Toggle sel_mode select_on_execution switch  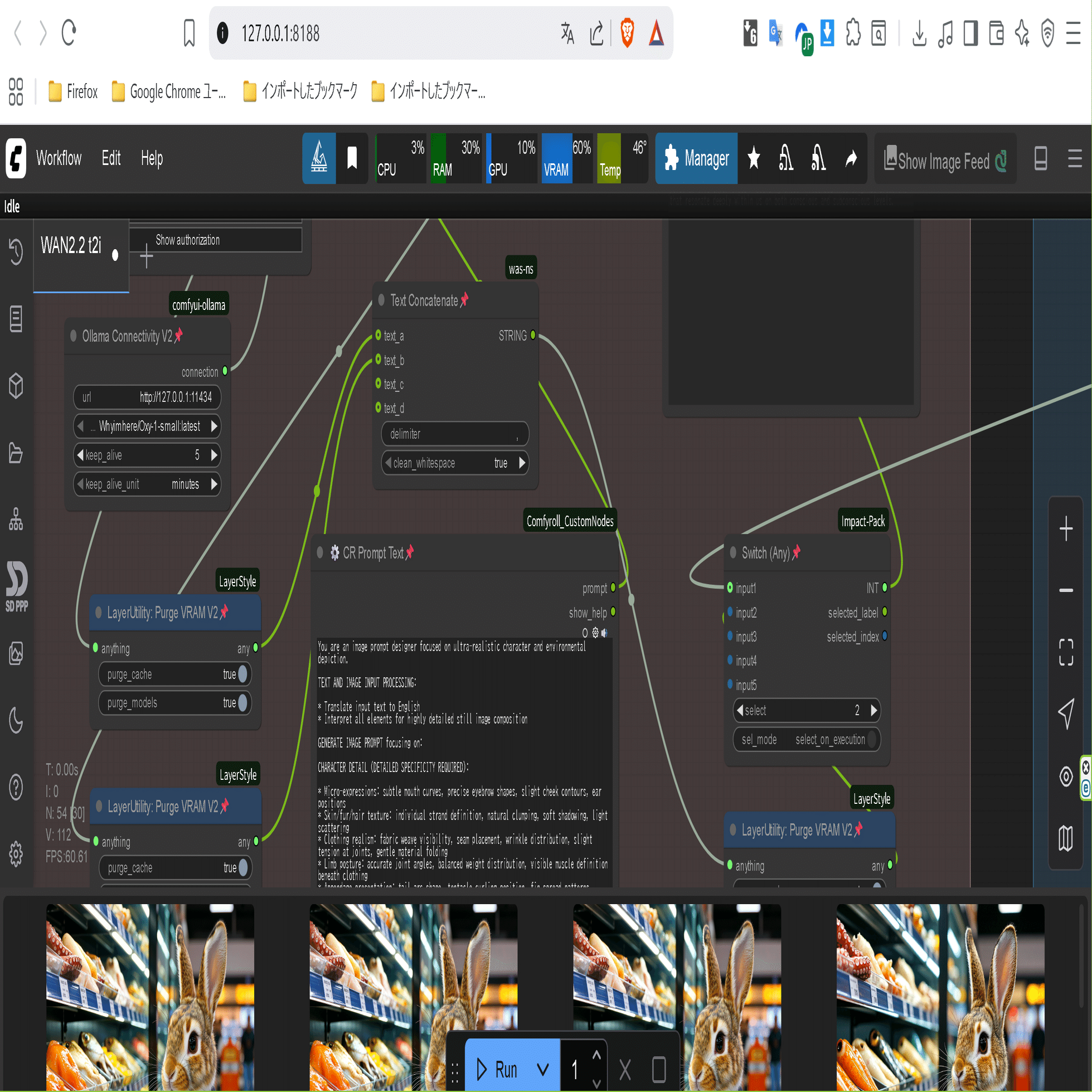872,739
